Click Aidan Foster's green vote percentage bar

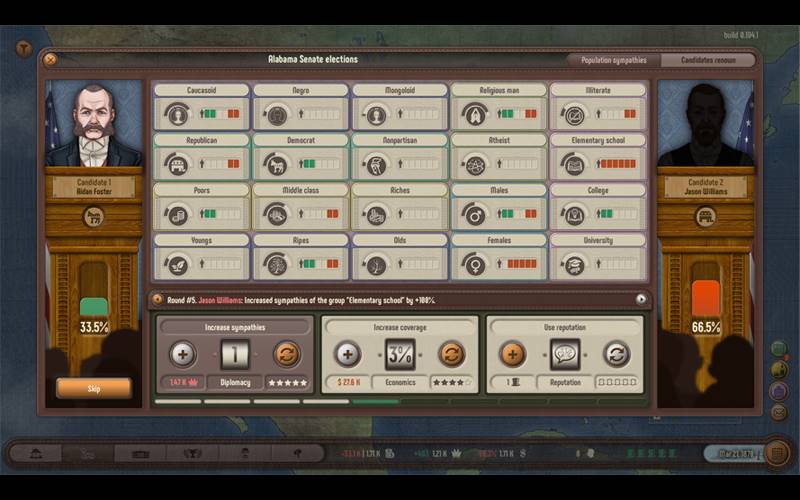tap(93, 305)
